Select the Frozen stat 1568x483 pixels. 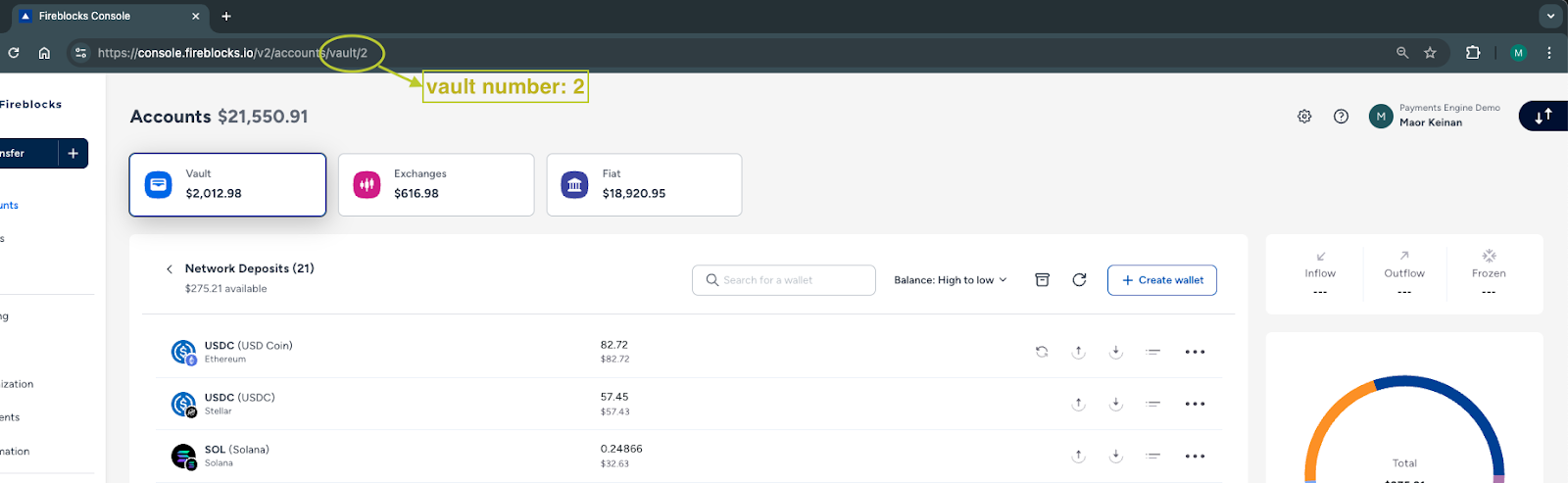click(x=1489, y=273)
